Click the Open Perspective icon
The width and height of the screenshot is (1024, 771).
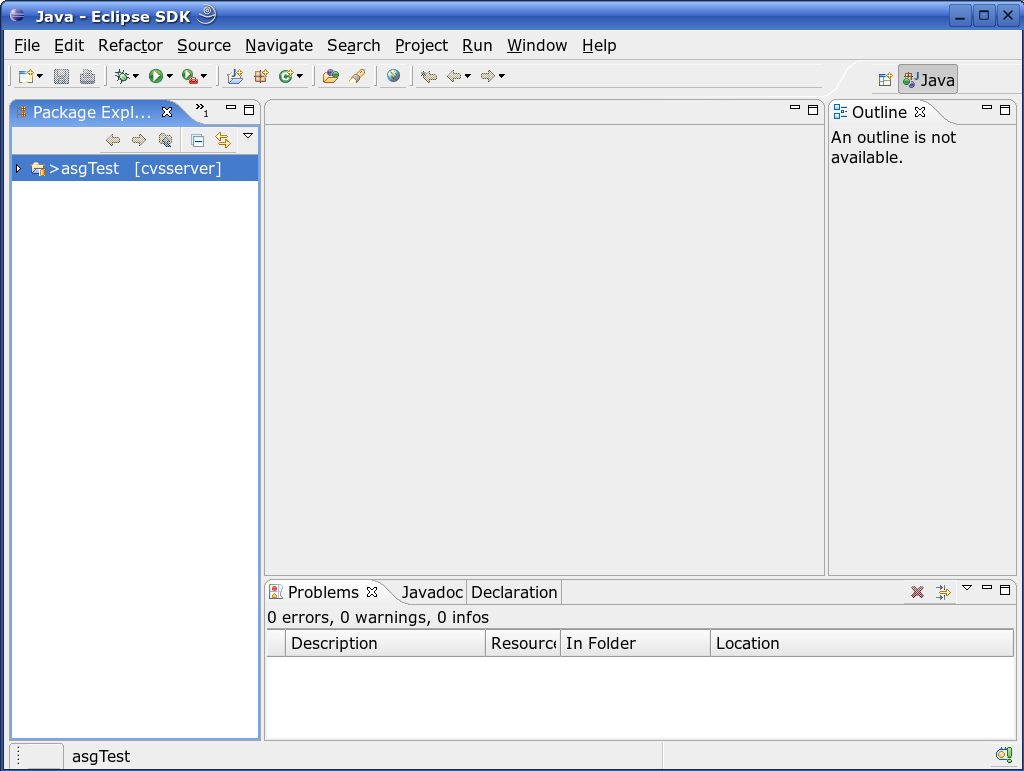(885, 80)
